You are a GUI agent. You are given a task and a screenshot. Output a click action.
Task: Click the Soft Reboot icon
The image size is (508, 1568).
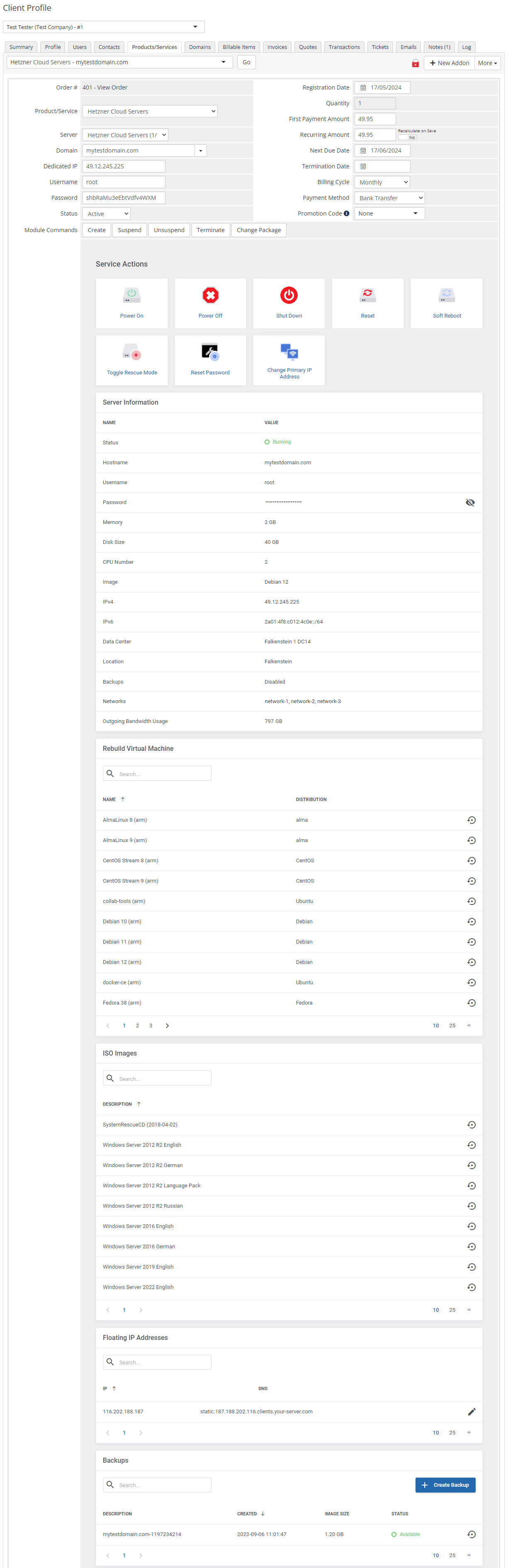(447, 296)
